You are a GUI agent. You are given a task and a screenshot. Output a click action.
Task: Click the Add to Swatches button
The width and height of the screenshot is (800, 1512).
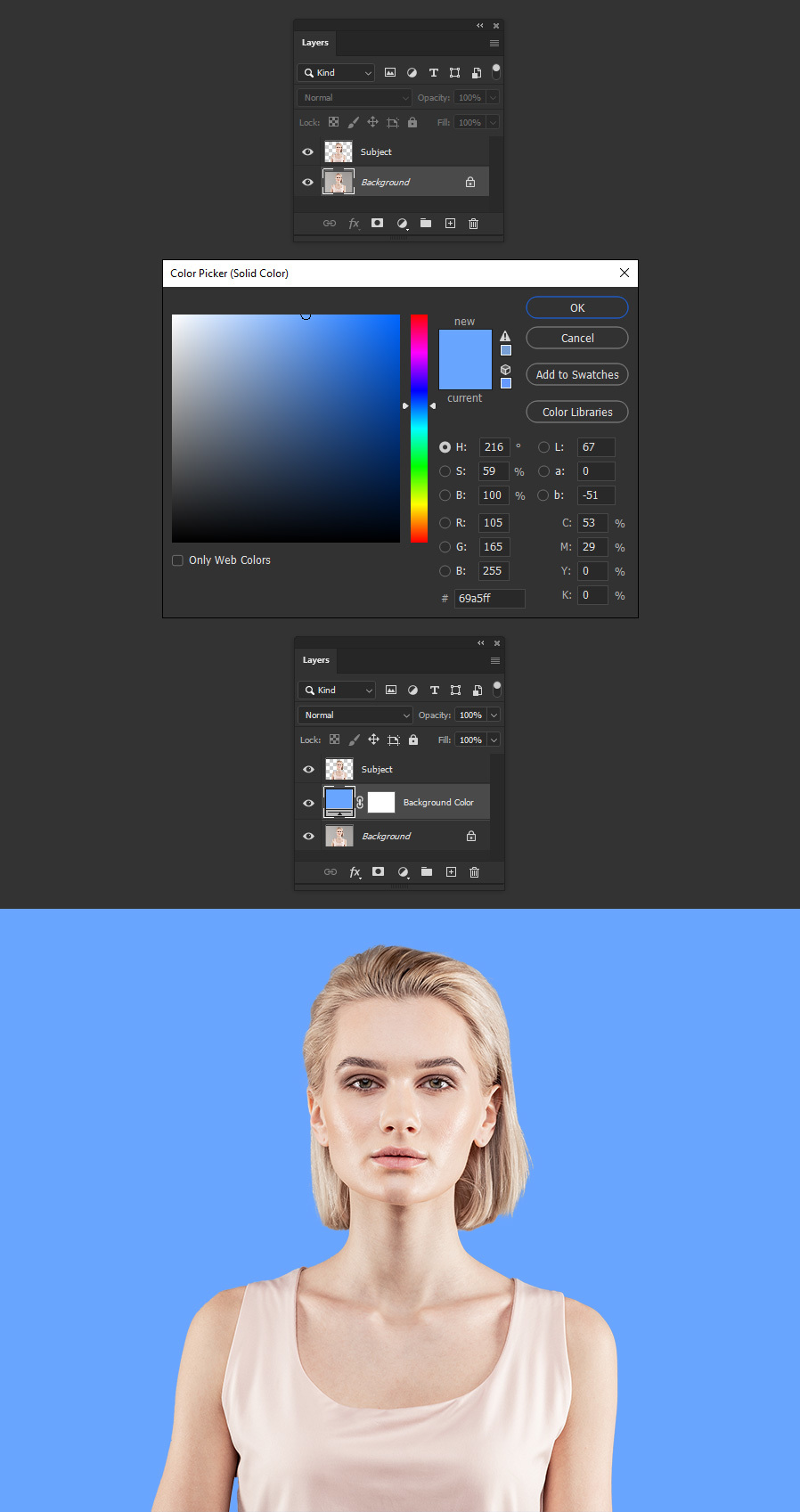577,374
